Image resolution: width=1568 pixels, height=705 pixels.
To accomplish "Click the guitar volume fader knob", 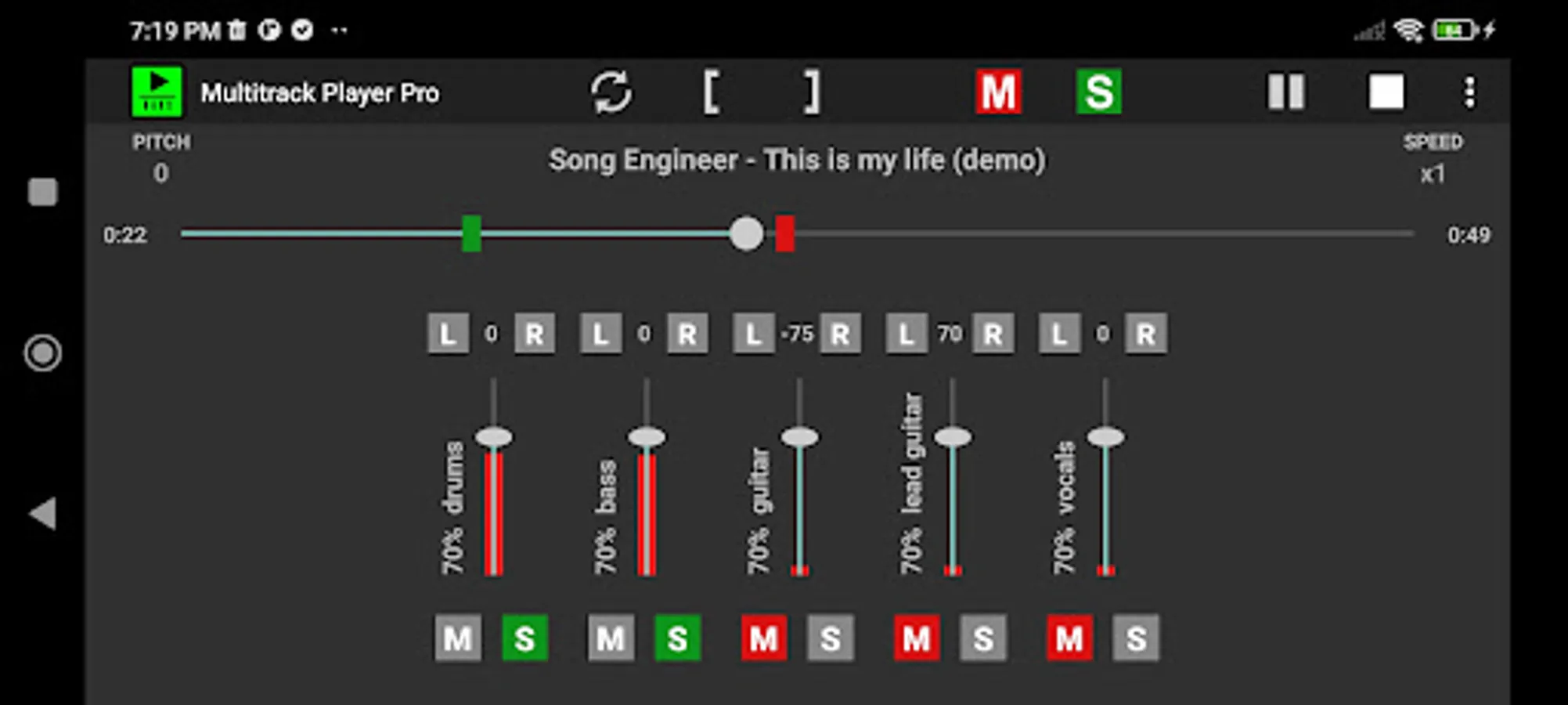I will pyautogui.click(x=799, y=436).
